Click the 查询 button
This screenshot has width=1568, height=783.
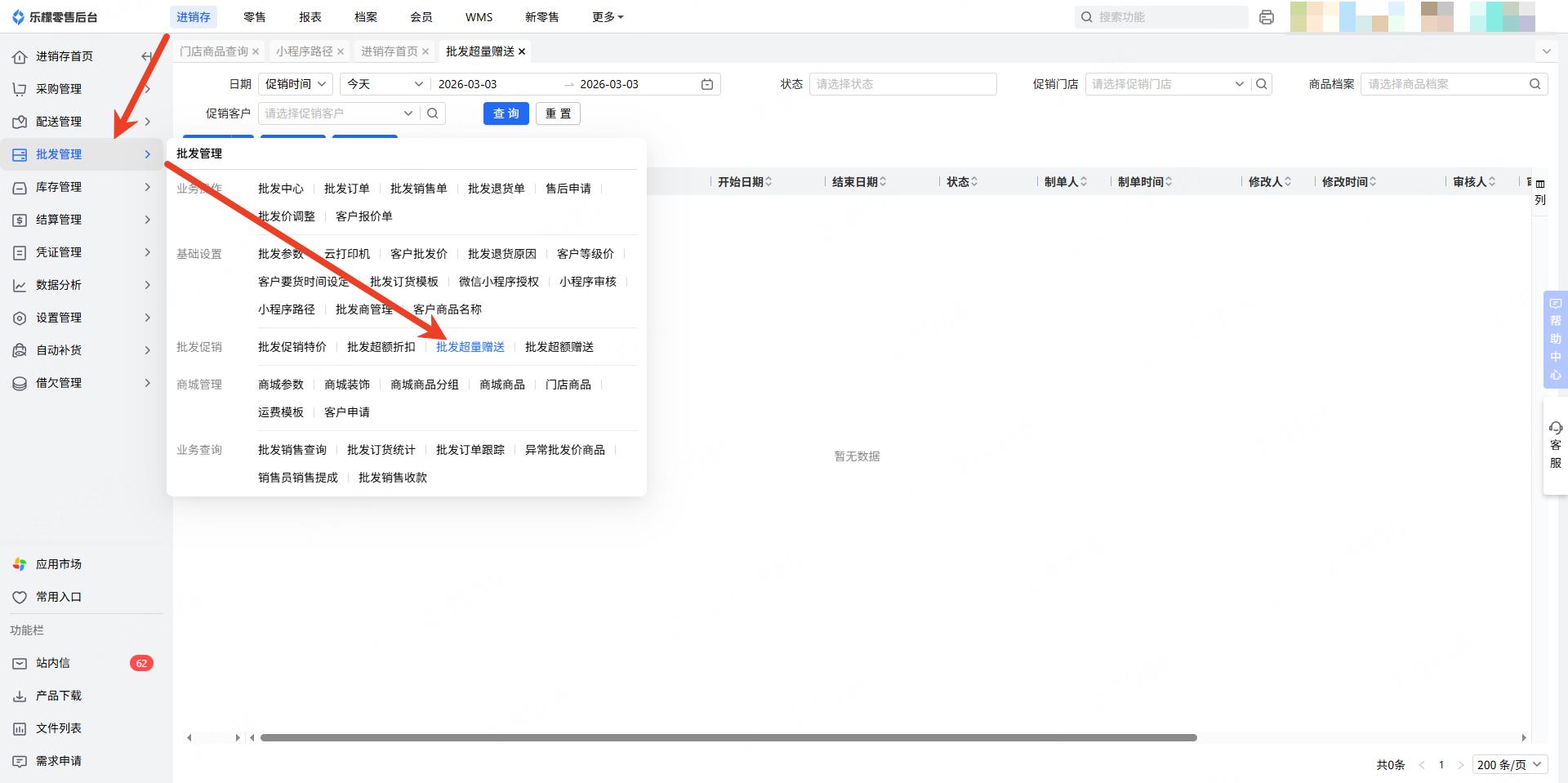506,113
